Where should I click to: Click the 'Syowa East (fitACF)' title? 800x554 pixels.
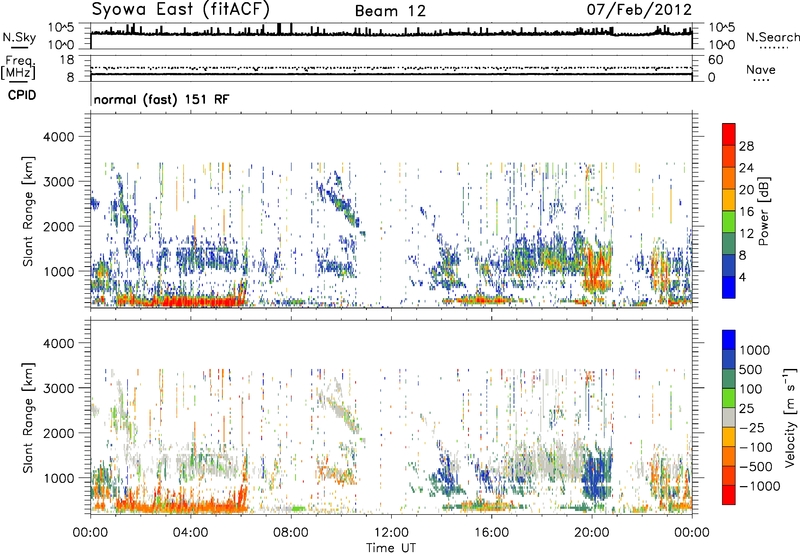(181, 10)
